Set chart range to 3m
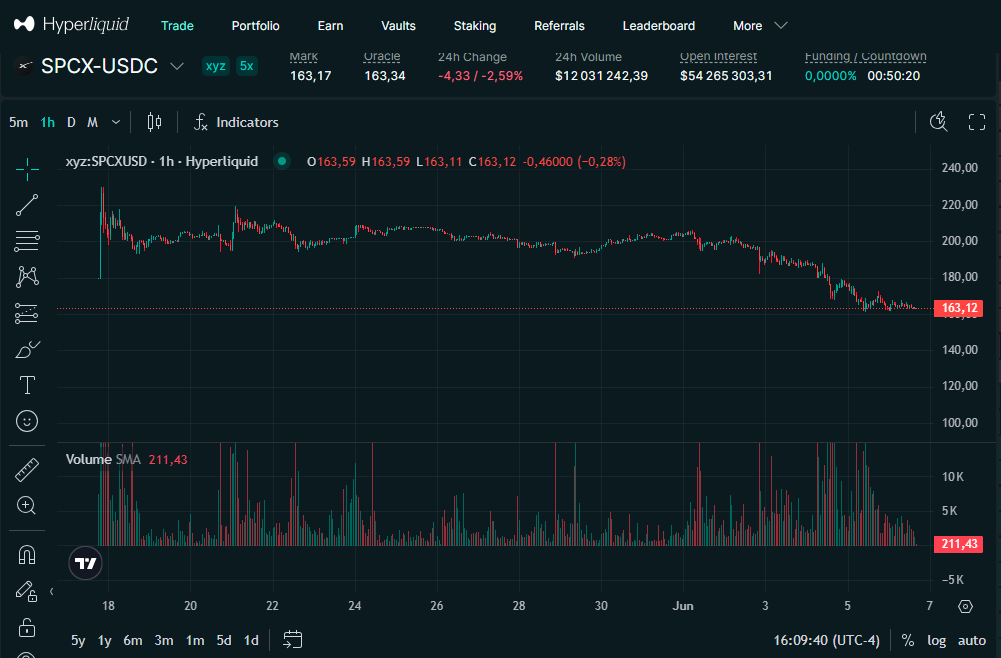Image resolution: width=1001 pixels, height=658 pixels. (164, 640)
